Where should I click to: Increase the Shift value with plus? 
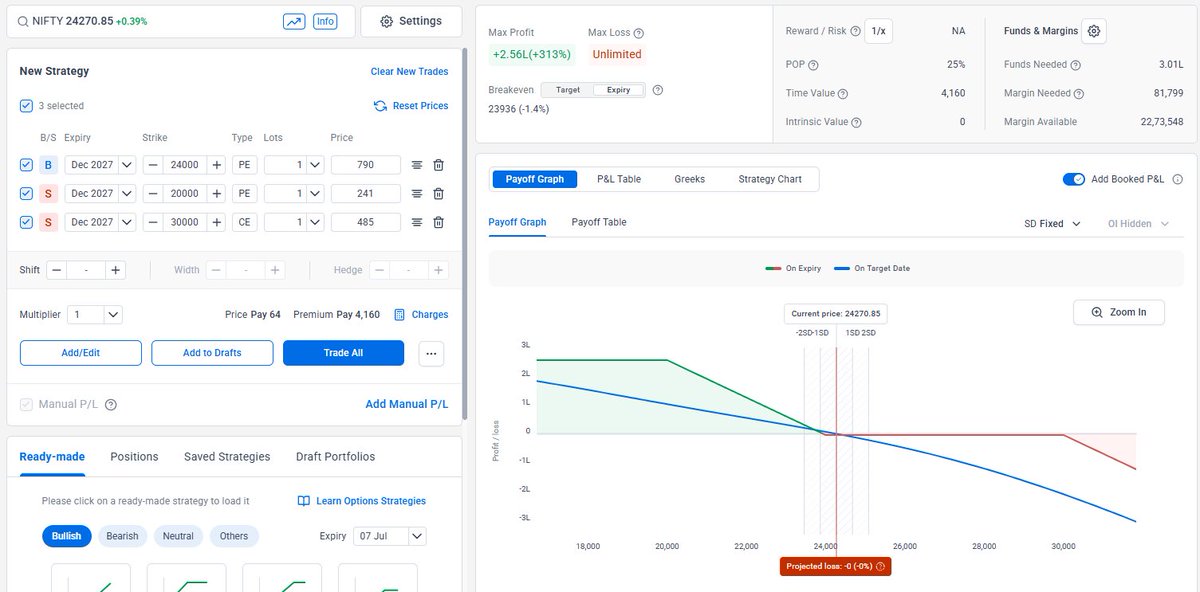click(116, 270)
